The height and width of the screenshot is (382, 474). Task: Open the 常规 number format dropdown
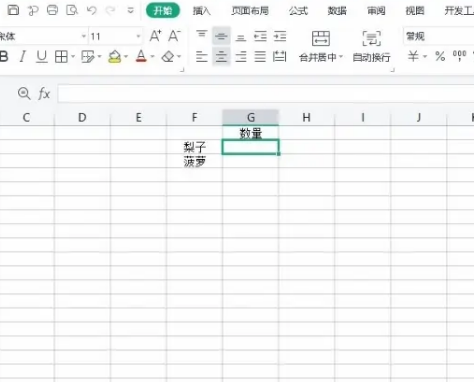pyautogui.click(x=439, y=36)
